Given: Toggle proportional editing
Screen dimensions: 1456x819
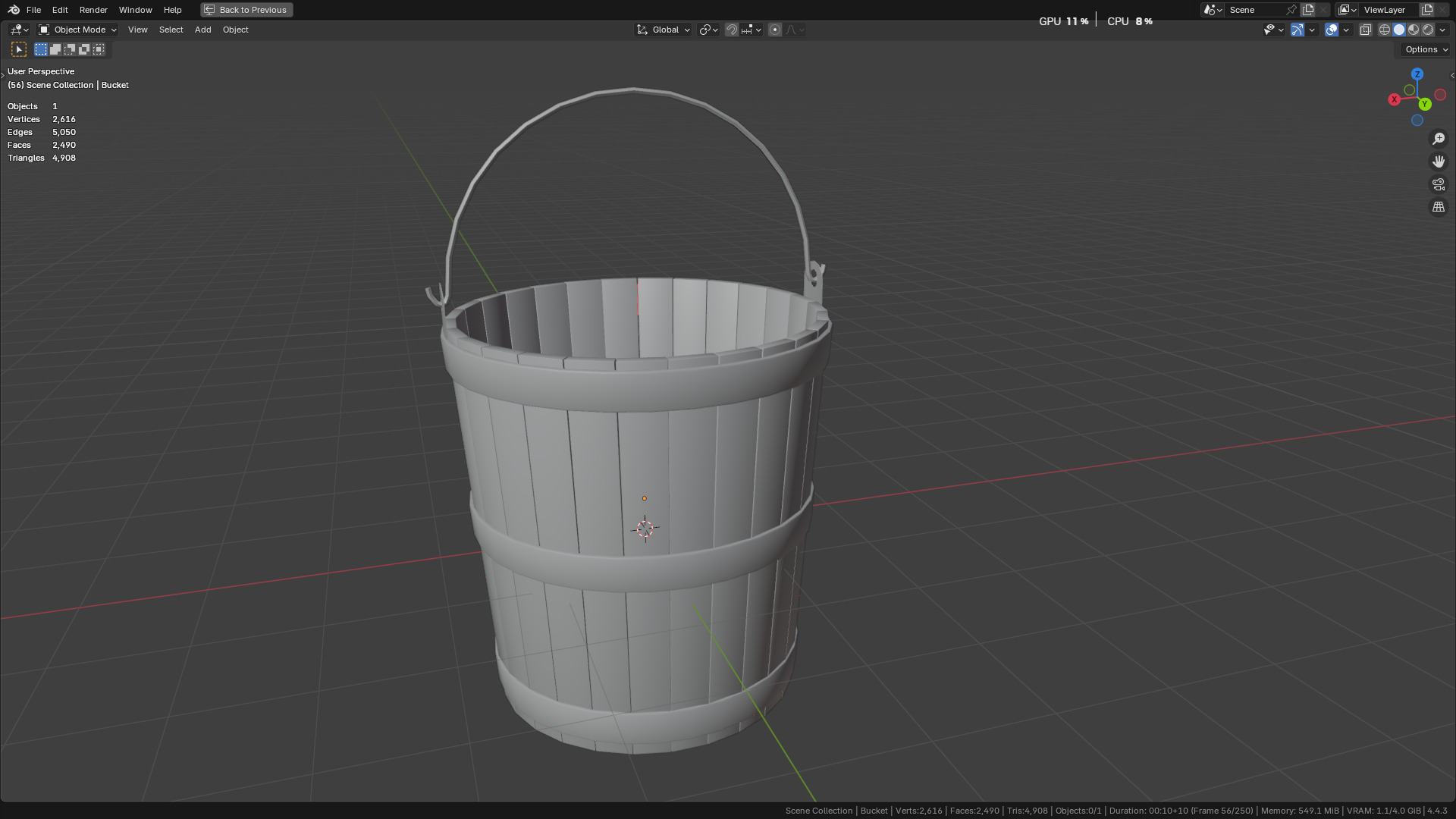Looking at the screenshot, I should coord(775,30).
